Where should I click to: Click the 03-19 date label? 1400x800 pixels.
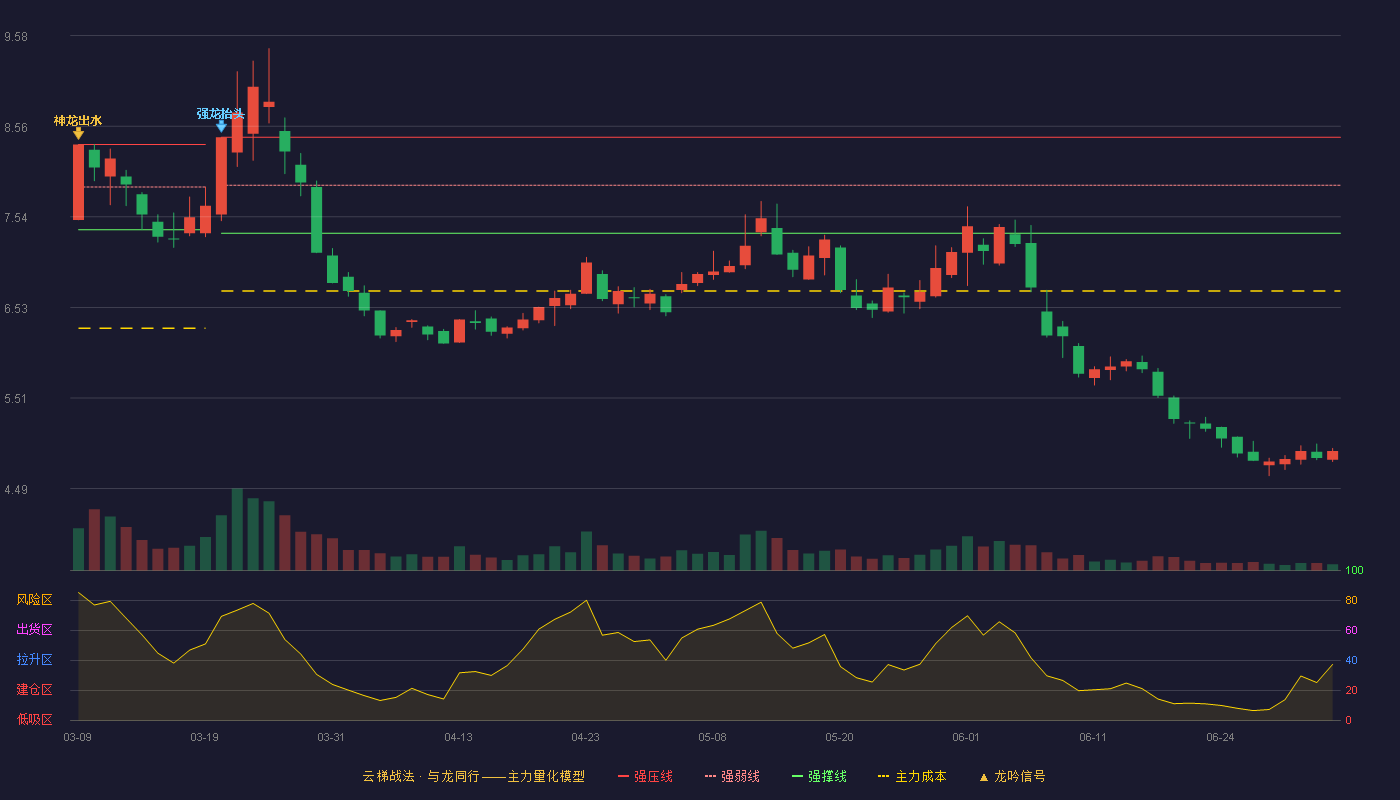point(204,737)
